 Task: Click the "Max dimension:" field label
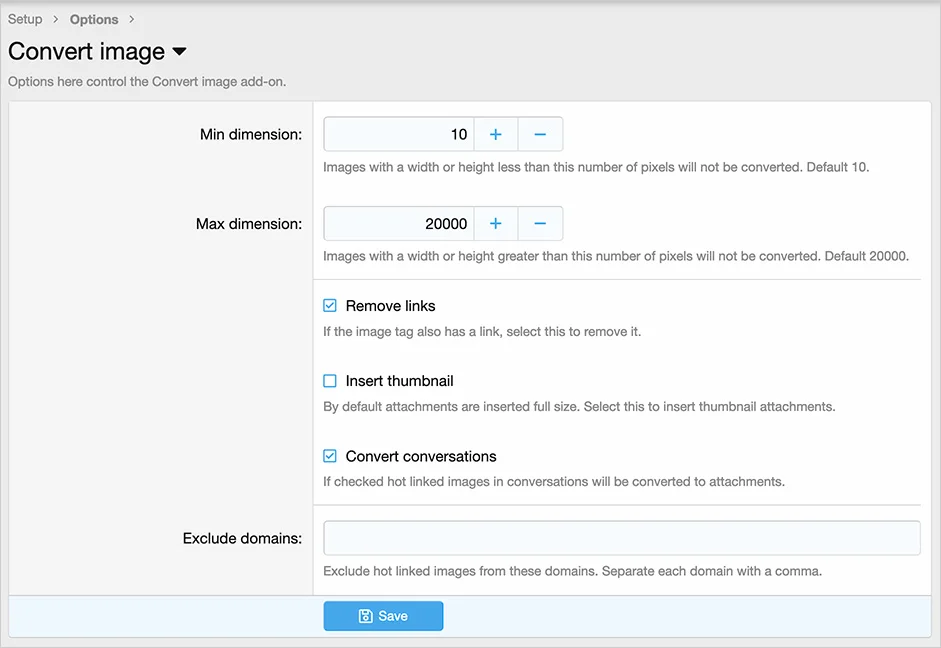tap(248, 224)
